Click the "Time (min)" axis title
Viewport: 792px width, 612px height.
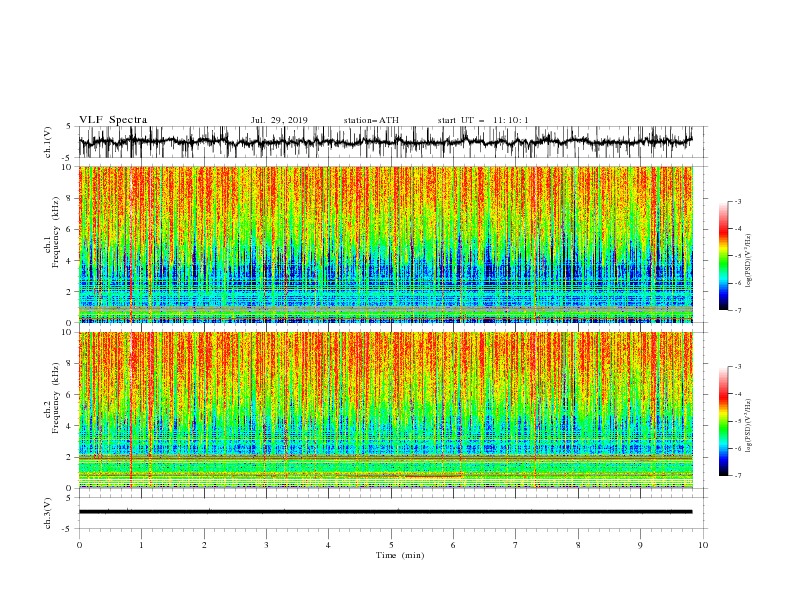400,555
